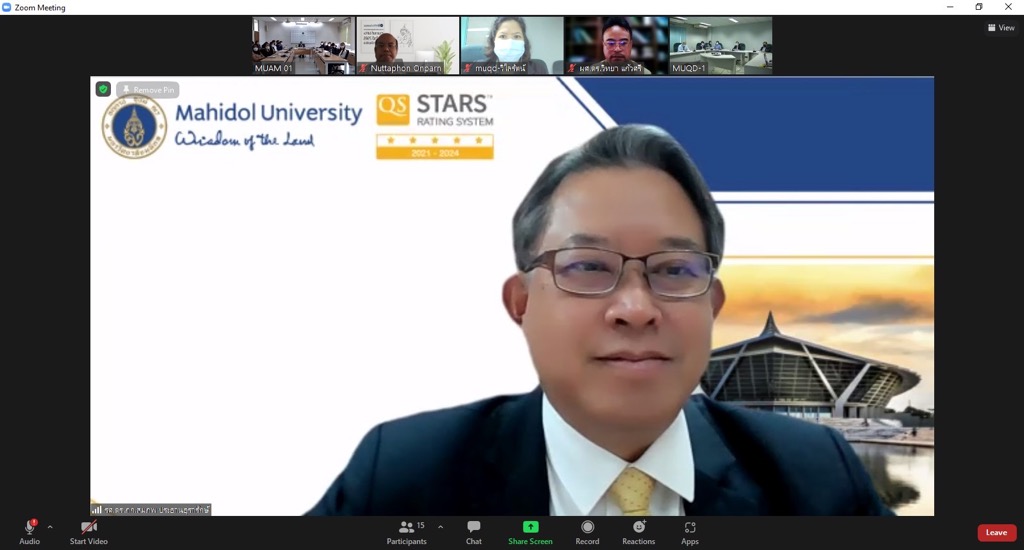This screenshot has width=1024, height=550.
Task: Remove the pin from the speaker video
Action: click(x=147, y=89)
